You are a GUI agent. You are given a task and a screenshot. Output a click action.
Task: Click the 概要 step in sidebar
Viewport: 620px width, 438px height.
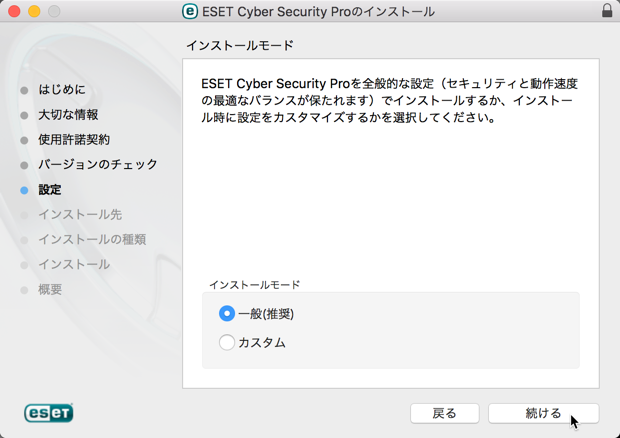(50, 289)
